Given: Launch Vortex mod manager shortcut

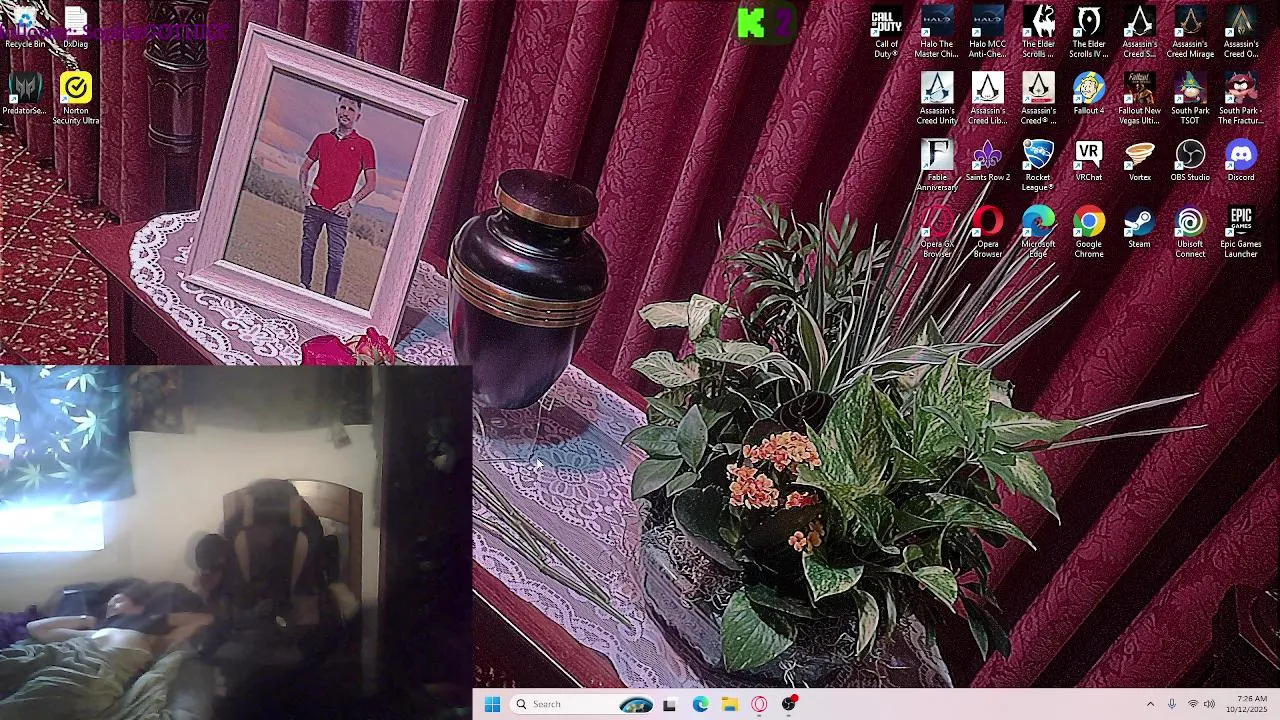Looking at the screenshot, I should coord(1139,160).
